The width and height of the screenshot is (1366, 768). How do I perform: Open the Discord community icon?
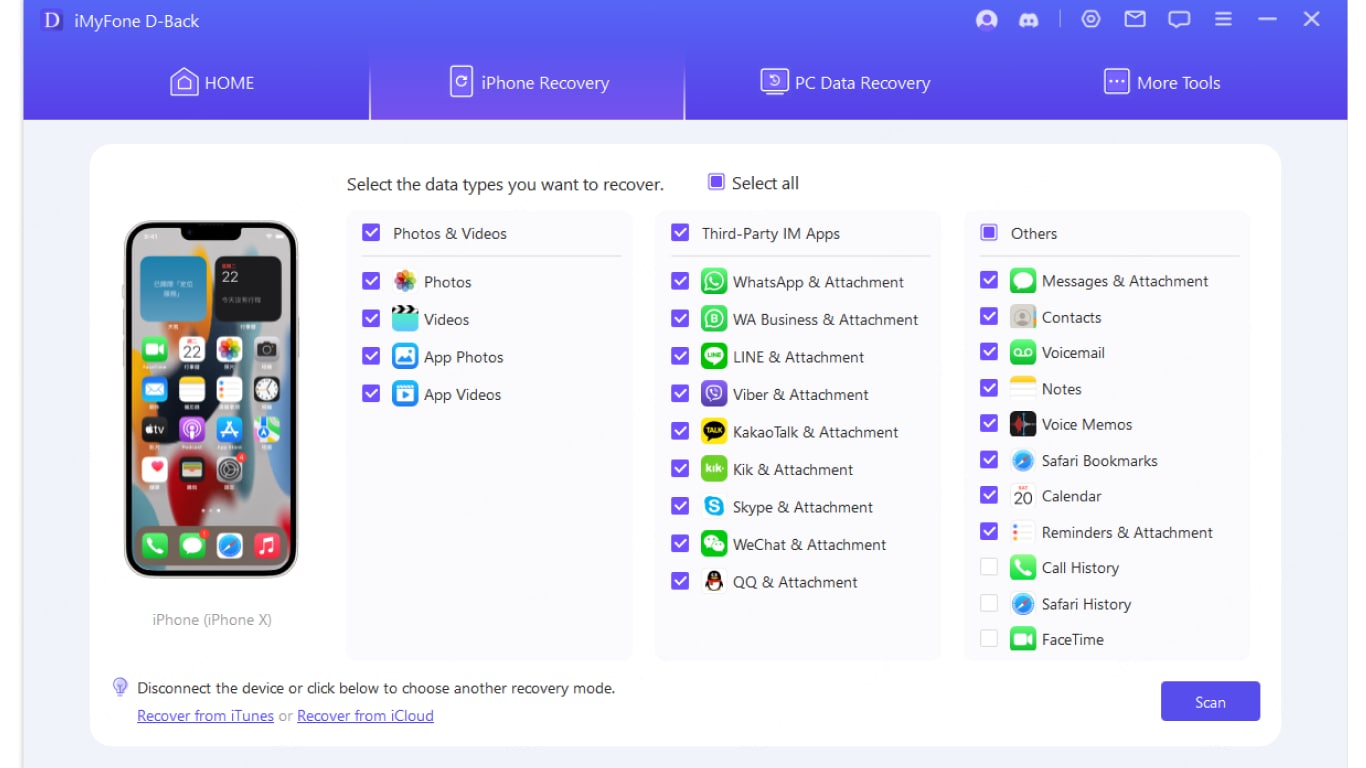click(1030, 19)
